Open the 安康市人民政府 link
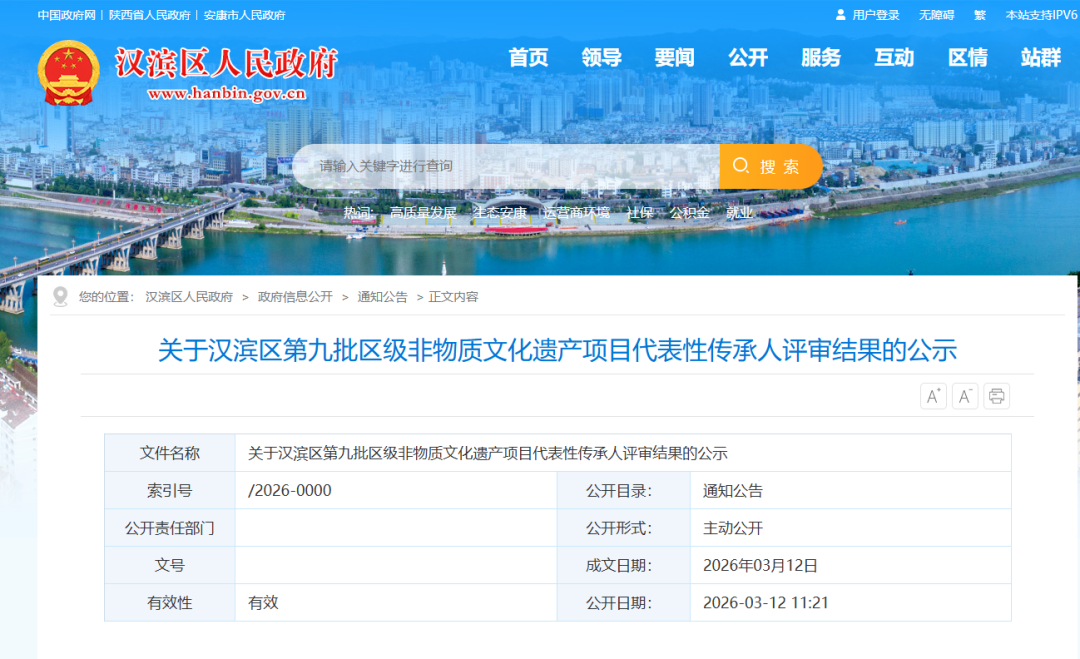1080x659 pixels. click(x=245, y=15)
